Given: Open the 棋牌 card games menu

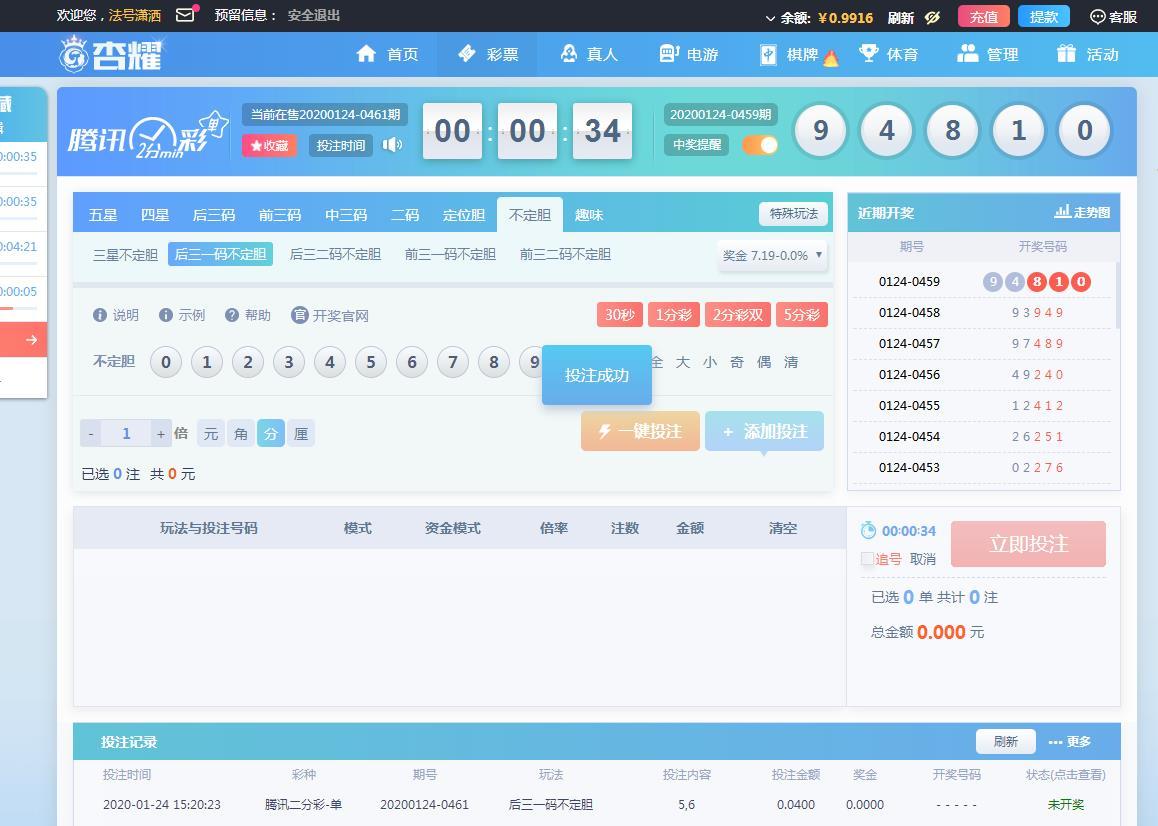Looking at the screenshot, I should [798, 55].
